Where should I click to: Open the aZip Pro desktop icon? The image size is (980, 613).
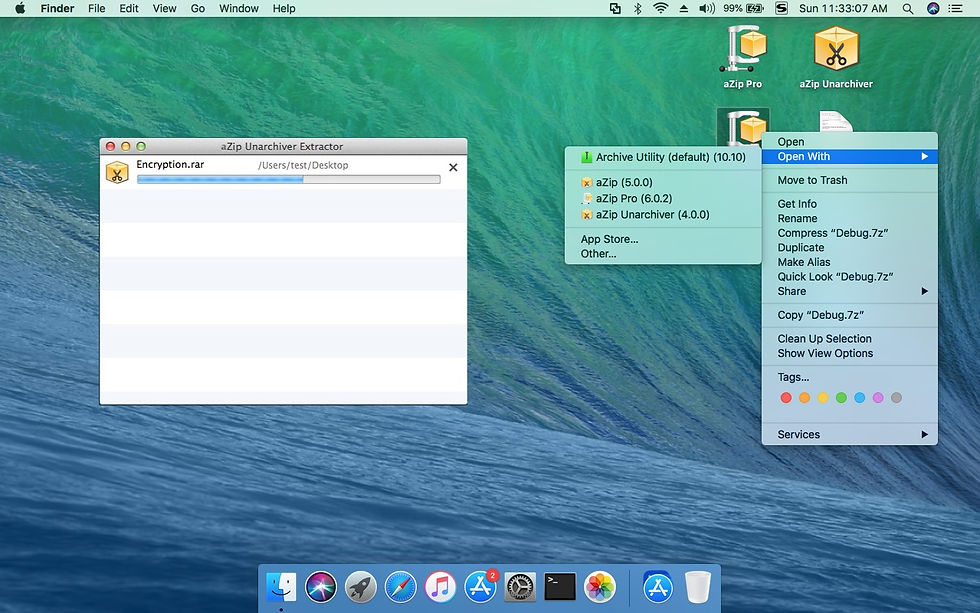pos(742,50)
